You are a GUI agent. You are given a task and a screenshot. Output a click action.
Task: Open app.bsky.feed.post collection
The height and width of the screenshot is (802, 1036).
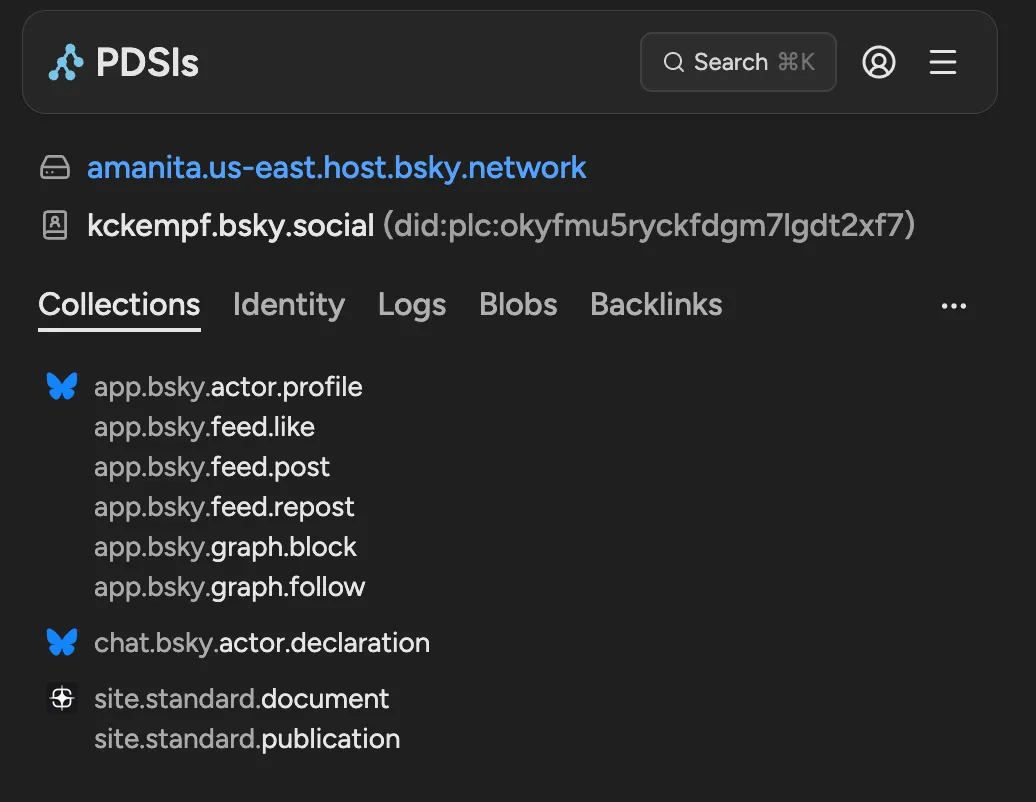click(x=211, y=467)
